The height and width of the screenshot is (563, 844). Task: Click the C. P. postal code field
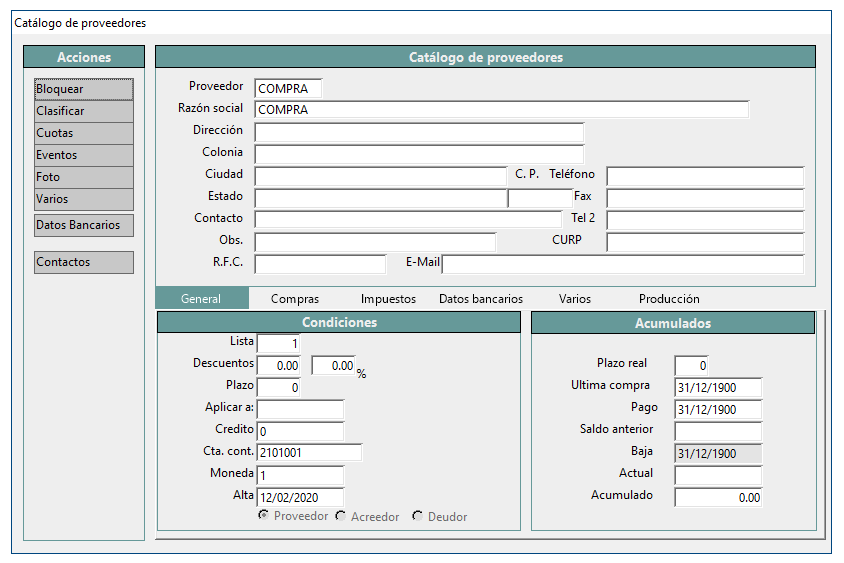click(540, 199)
